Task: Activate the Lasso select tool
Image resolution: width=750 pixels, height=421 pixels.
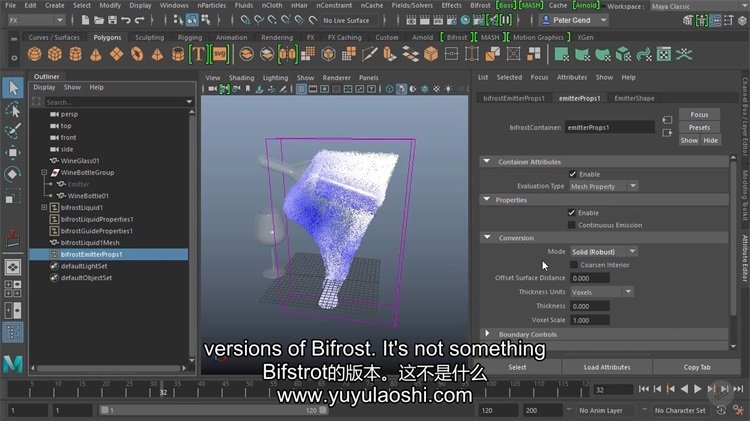Action: pyautogui.click(x=13, y=110)
